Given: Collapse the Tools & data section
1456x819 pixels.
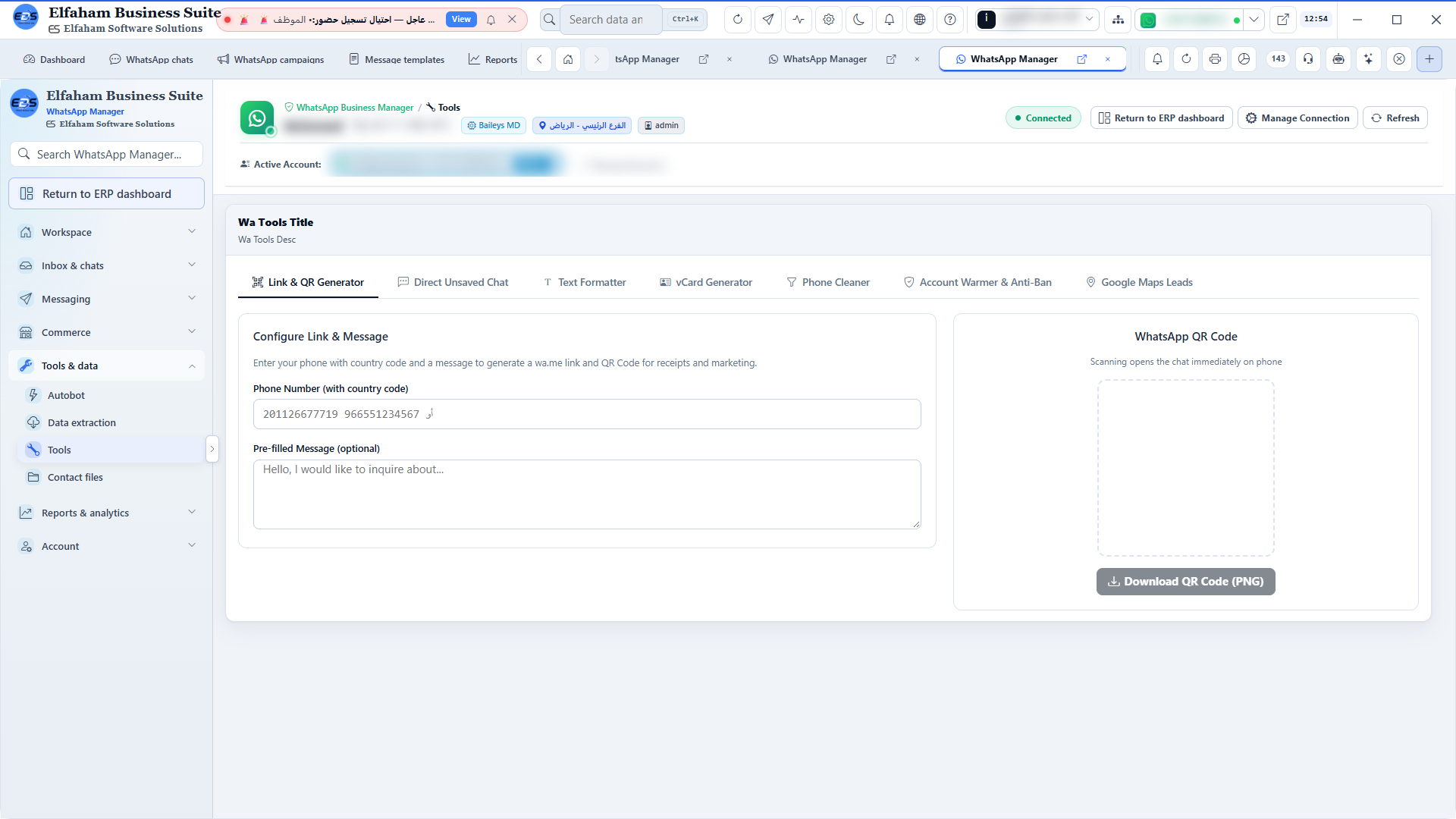Looking at the screenshot, I should coord(107,366).
